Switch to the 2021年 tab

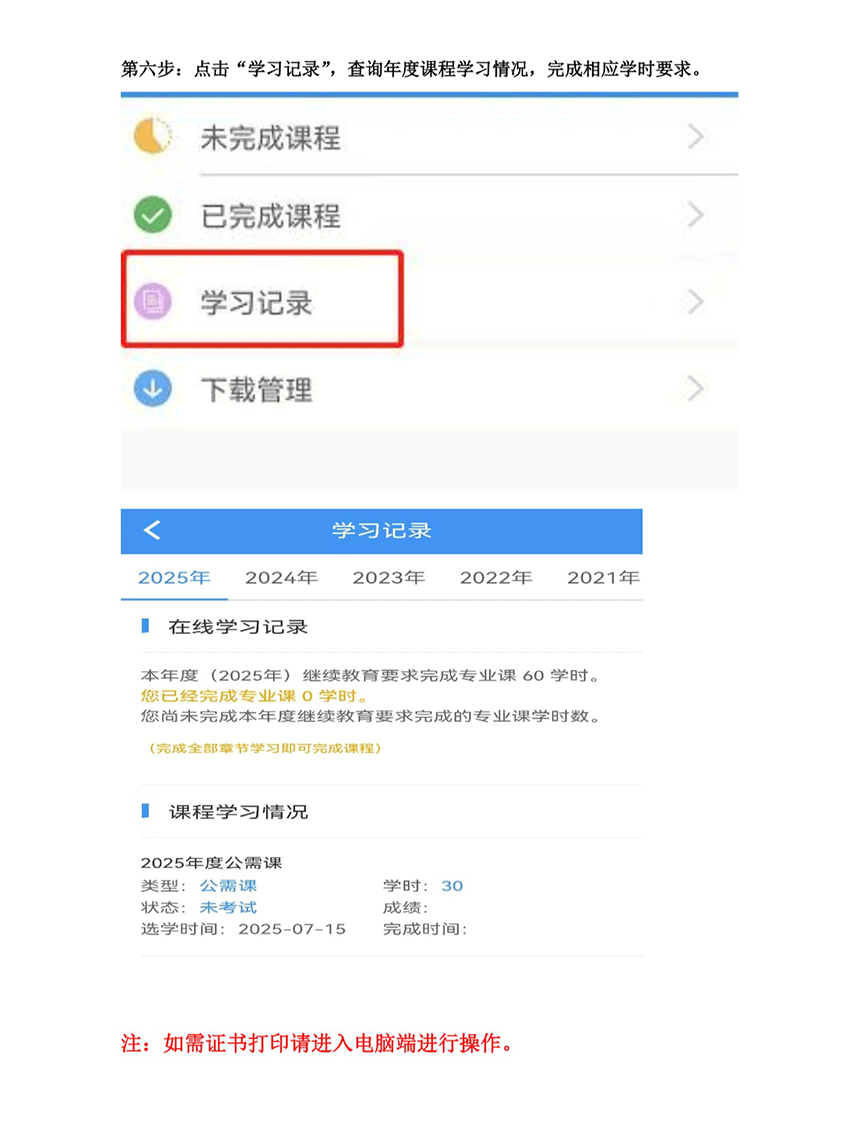click(x=603, y=578)
